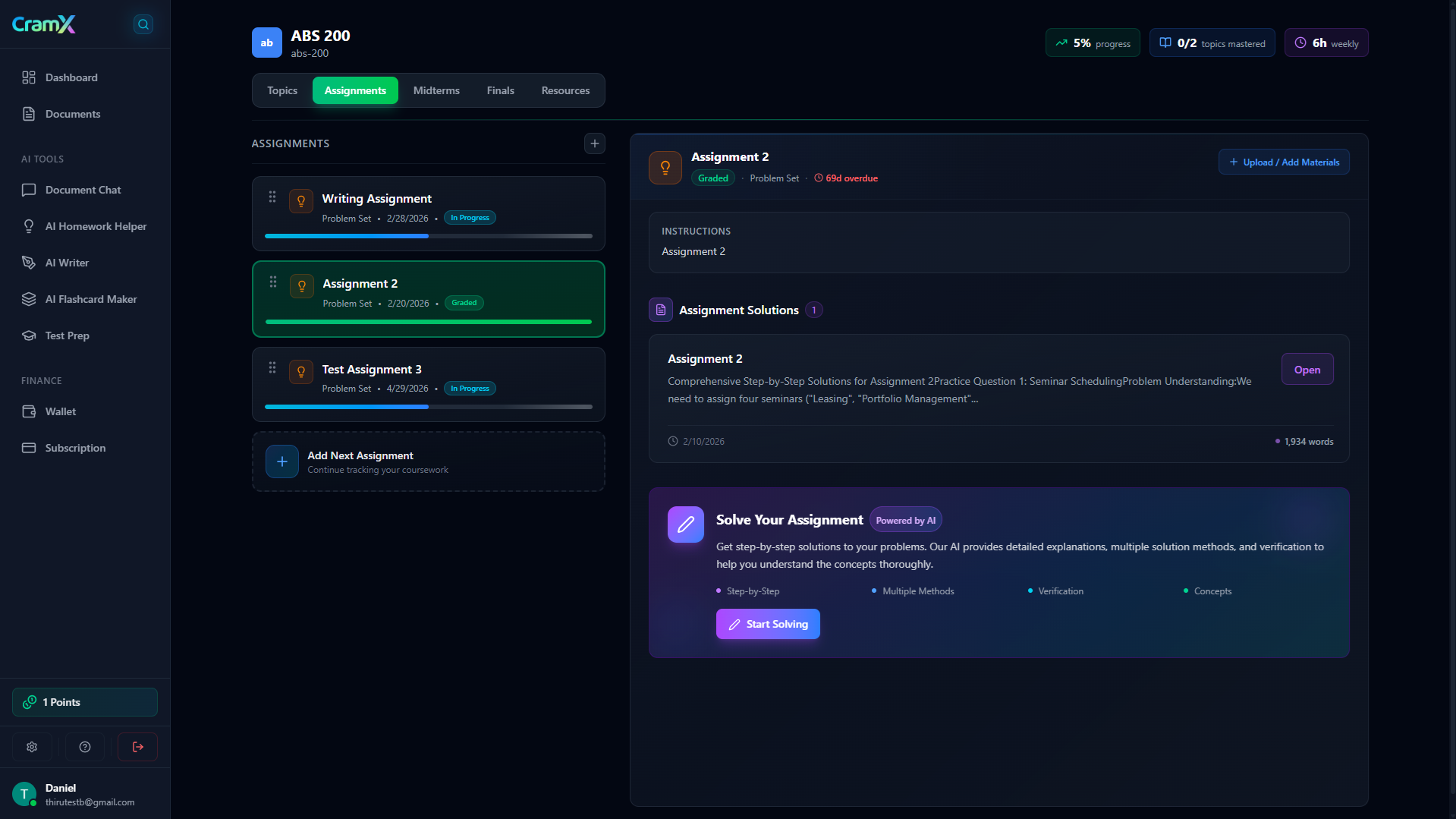This screenshot has width=1456, height=819.
Task: Select Assignment 2 card in list
Action: [429, 299]
